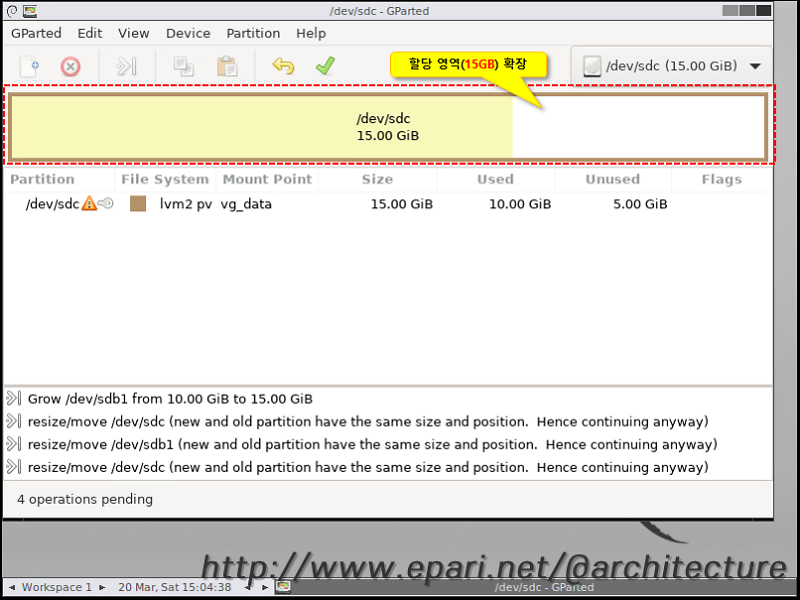
Task: Click the disk icon in device selector
Action: pyautogui.click(x=592, y=66)
